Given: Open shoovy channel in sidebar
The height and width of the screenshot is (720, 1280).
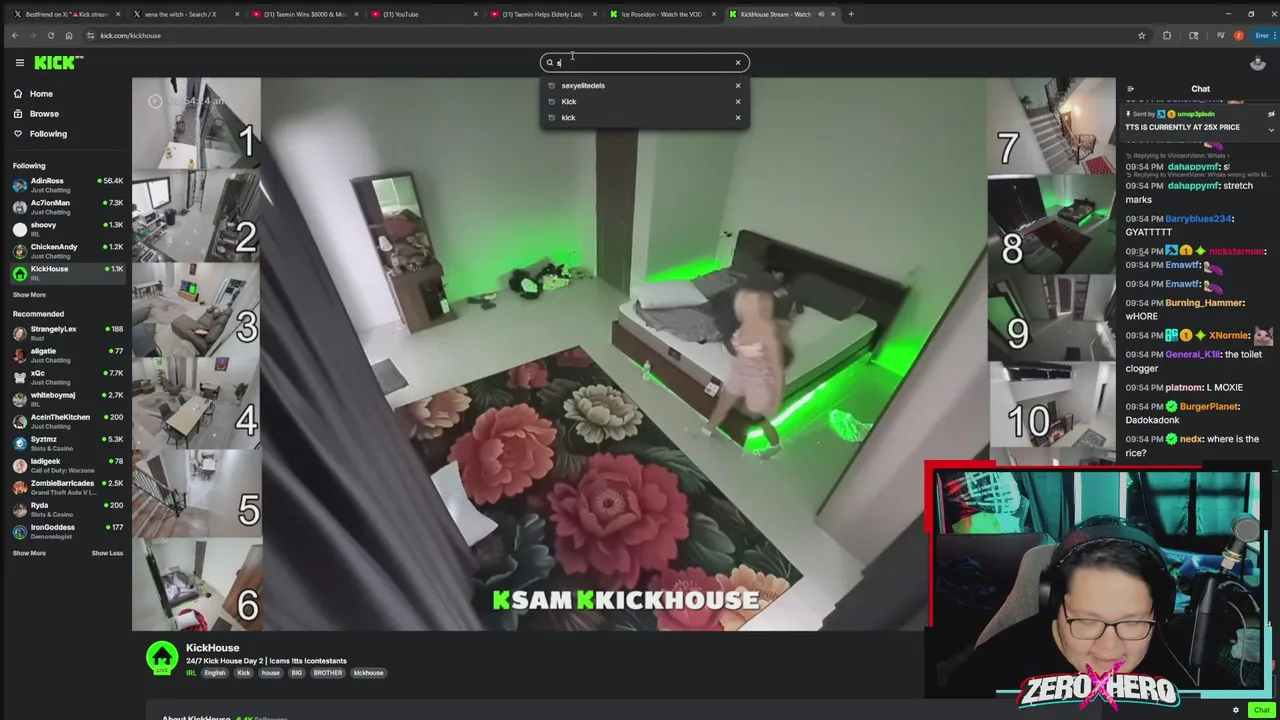Looking at the screenshot, I should point(66,228).
